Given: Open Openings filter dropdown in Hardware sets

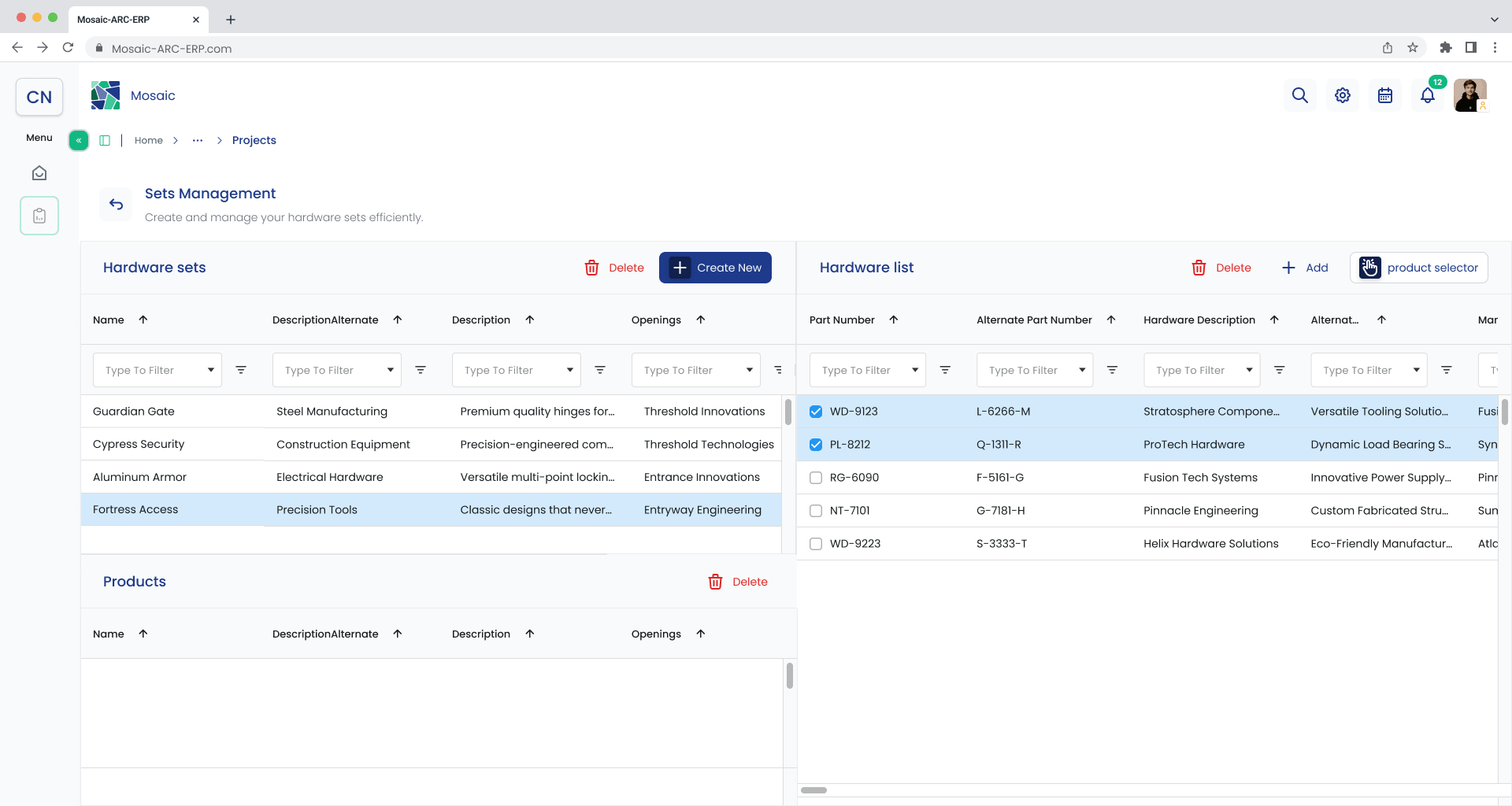Looking at the screenshot, I should point(696,370).
